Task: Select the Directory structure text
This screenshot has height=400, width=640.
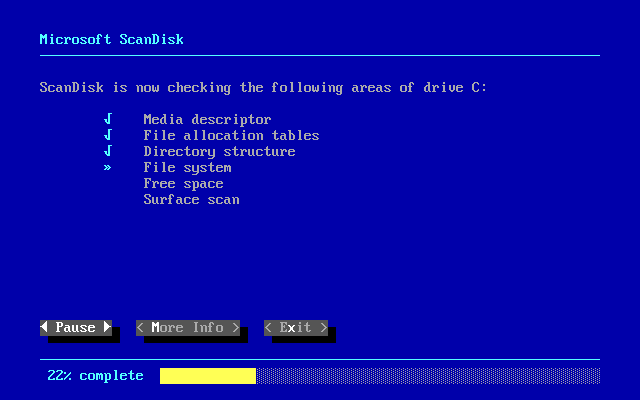Action: [x=220, y=151]
